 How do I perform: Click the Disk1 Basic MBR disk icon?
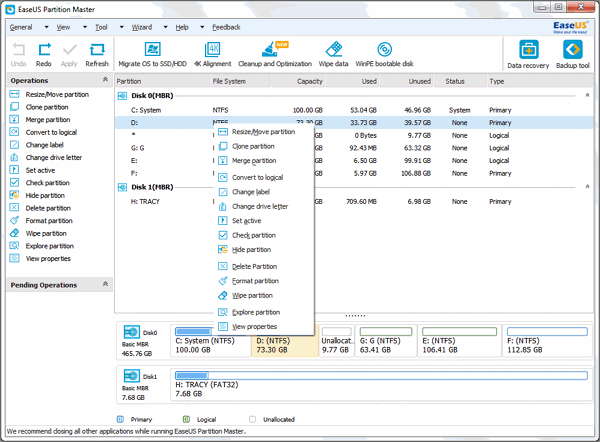pos(132,376)
